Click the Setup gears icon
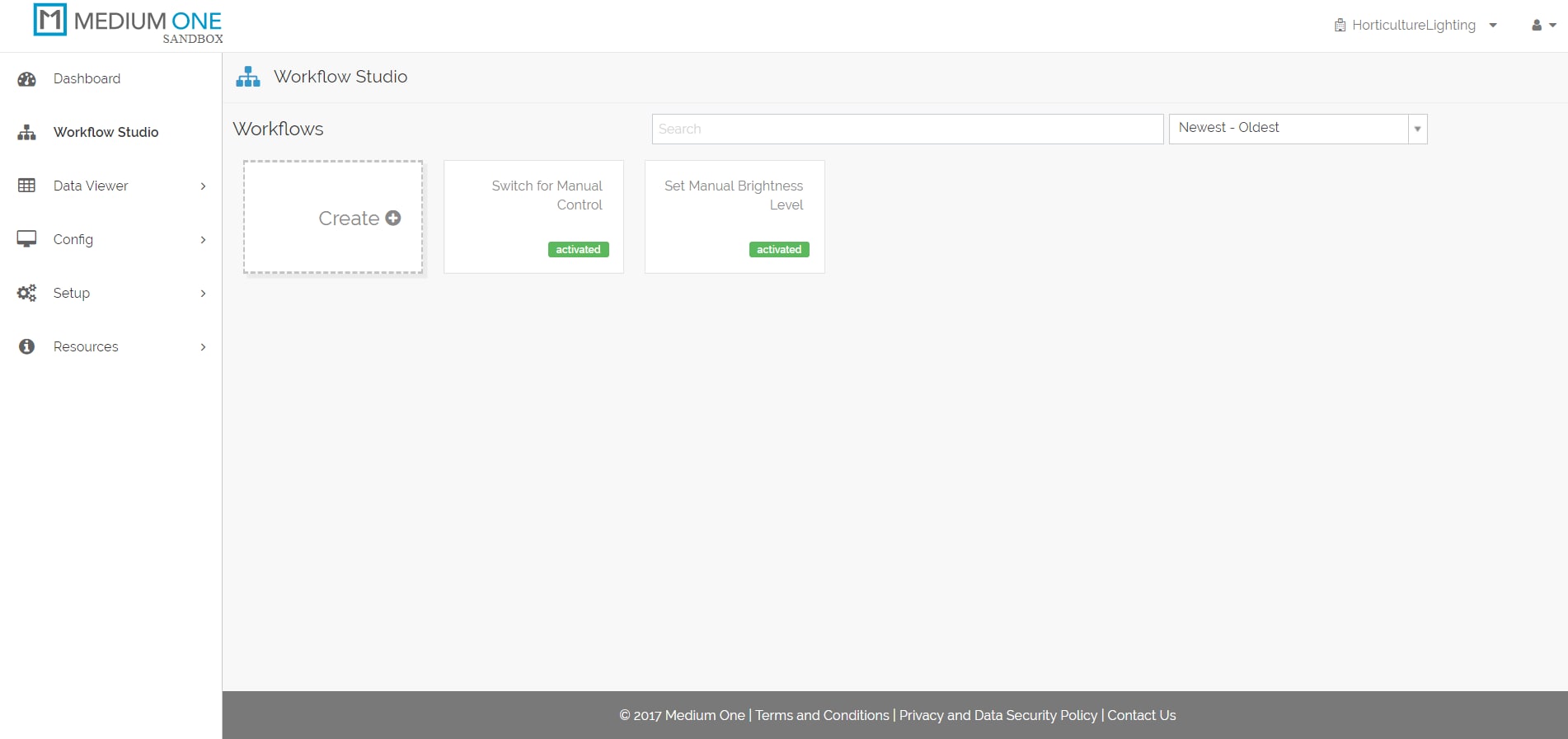 pos(27,293)
